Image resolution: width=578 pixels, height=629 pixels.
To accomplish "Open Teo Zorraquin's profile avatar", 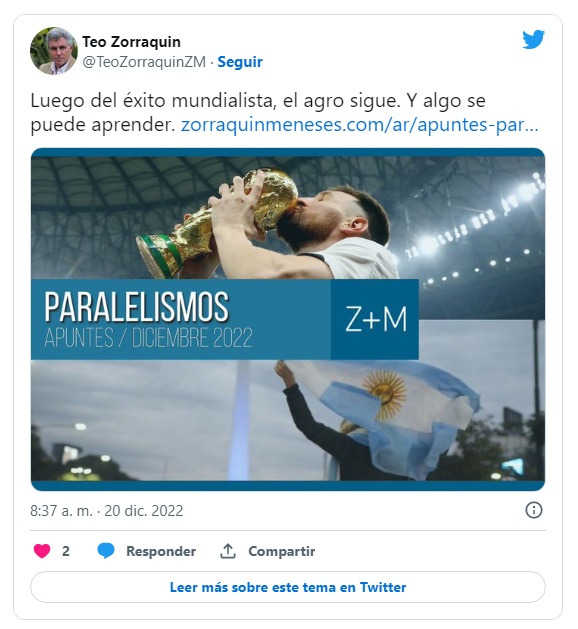I will pyautogui.click(x=54, y=51).
